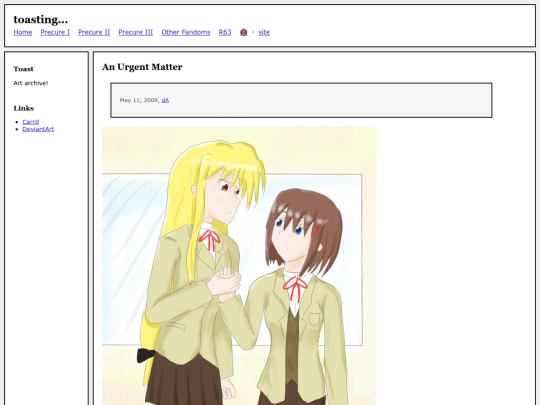Click the 'Links' sidebar heading
540x405 pixels.
[x=24, y=108]
